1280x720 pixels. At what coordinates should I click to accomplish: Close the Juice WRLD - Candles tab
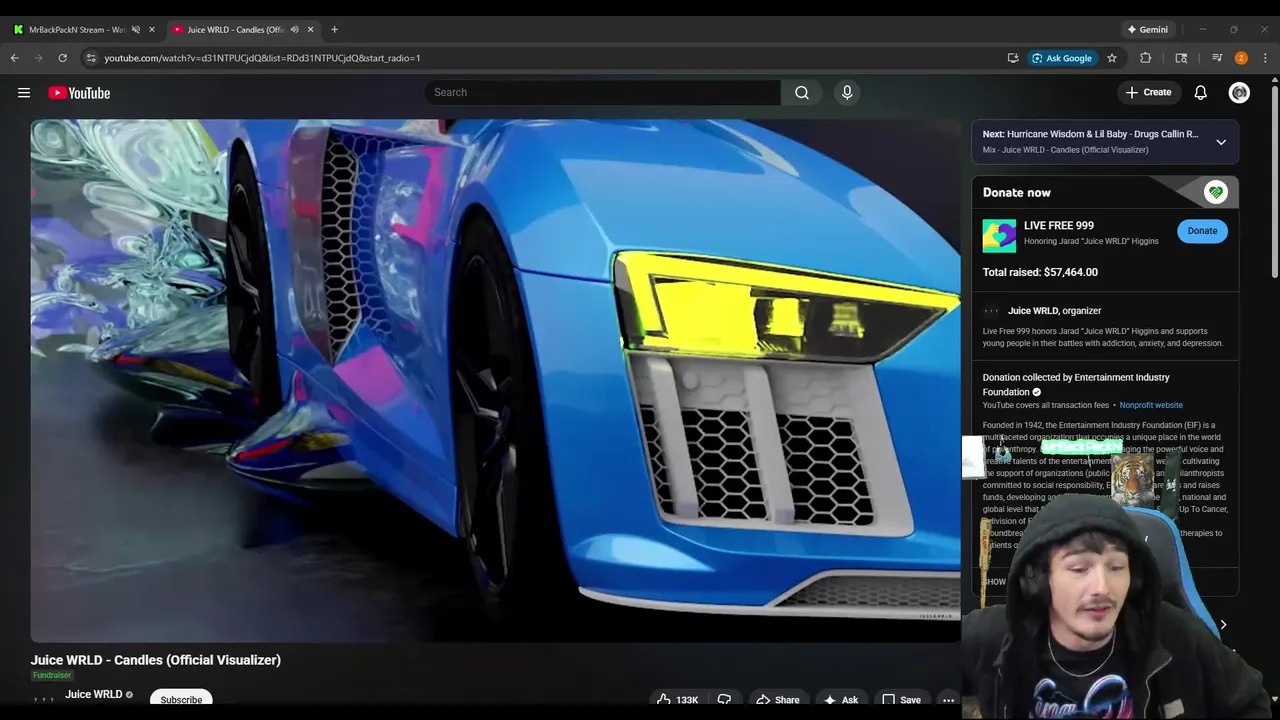[310, 30]
